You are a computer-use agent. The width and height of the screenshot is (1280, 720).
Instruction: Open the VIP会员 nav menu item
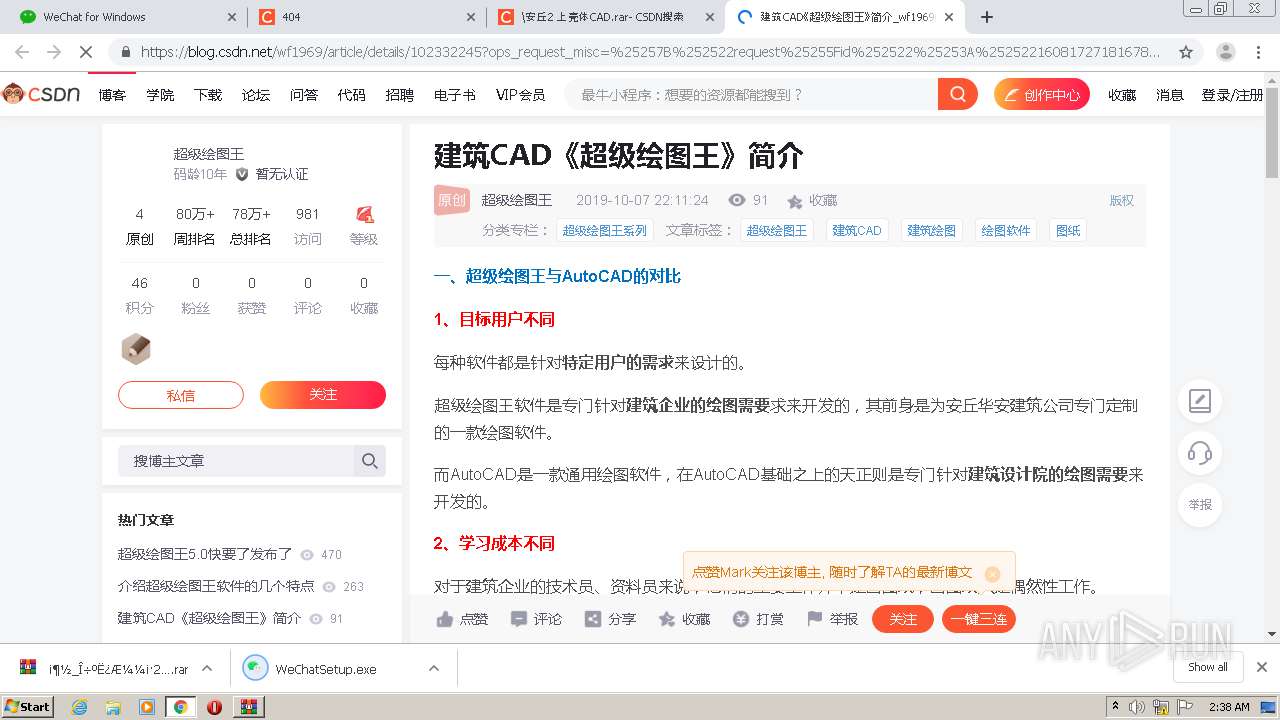point(520,95)
